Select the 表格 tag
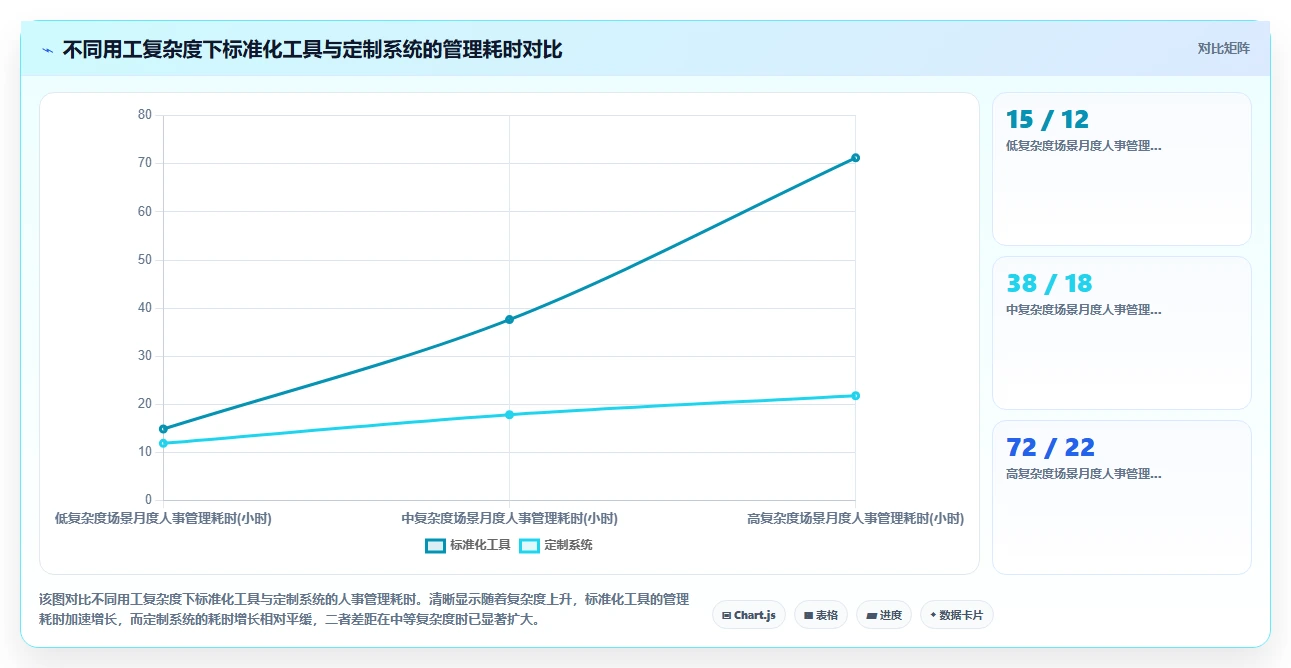 point(821,615)
